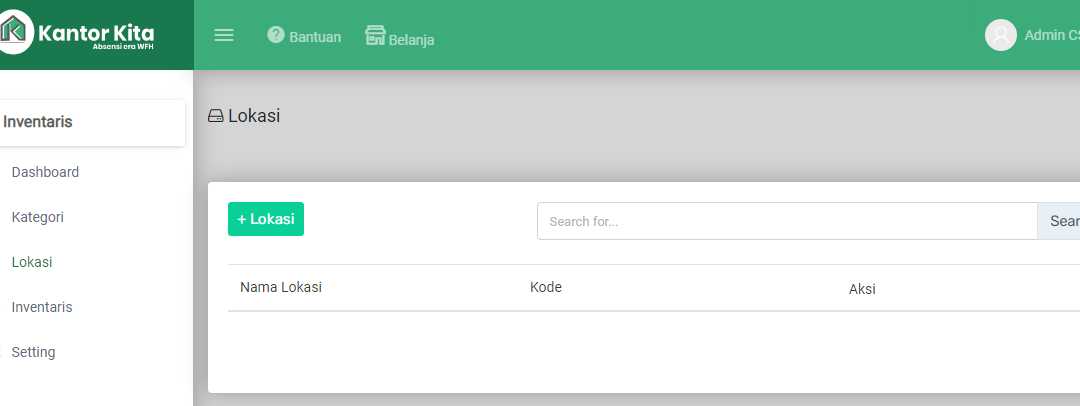Focus the Search for... input field
Viewport: 1080px width, 406px height.
787,221
